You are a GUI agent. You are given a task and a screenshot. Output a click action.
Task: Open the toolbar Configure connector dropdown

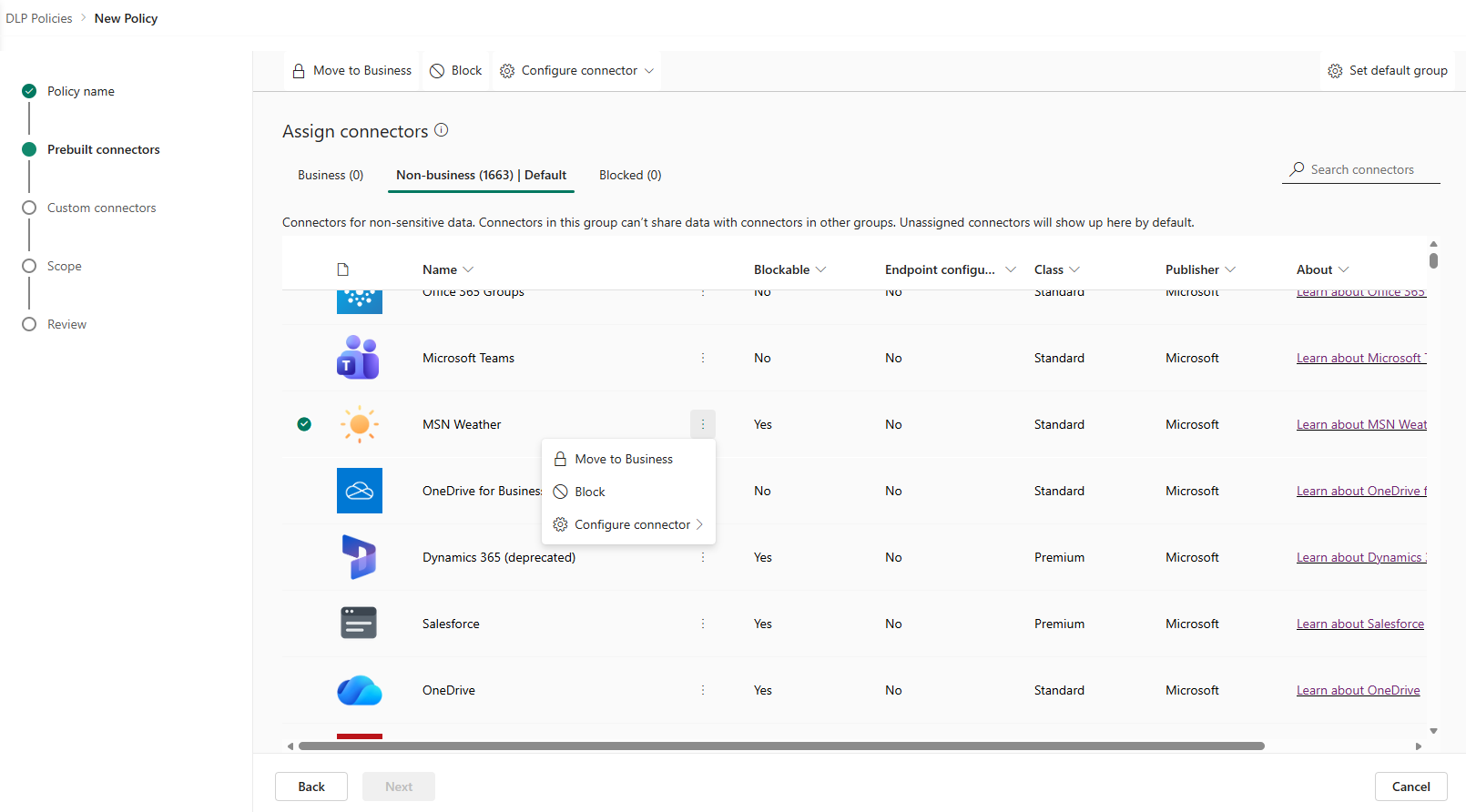tap(577, 70)
